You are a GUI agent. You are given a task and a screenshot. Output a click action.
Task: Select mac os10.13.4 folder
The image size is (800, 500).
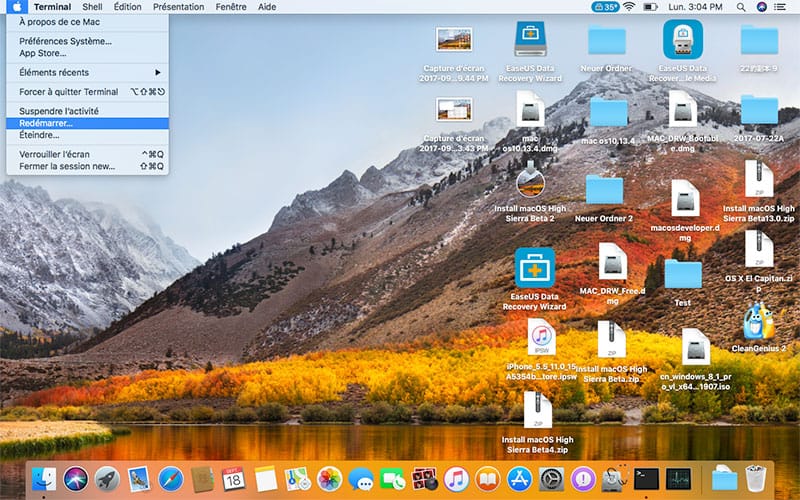pyautogui.click(x=609, y=112)
